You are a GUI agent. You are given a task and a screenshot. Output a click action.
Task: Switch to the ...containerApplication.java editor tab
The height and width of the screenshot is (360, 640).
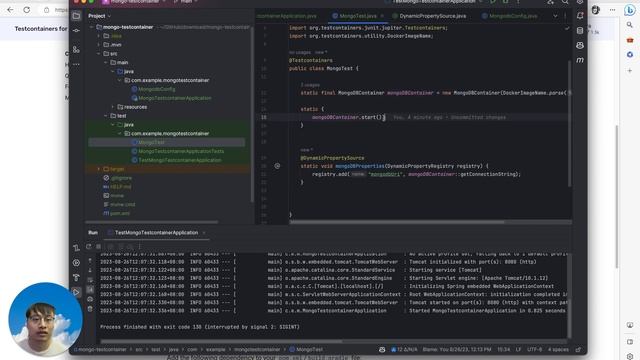point(287,16)
